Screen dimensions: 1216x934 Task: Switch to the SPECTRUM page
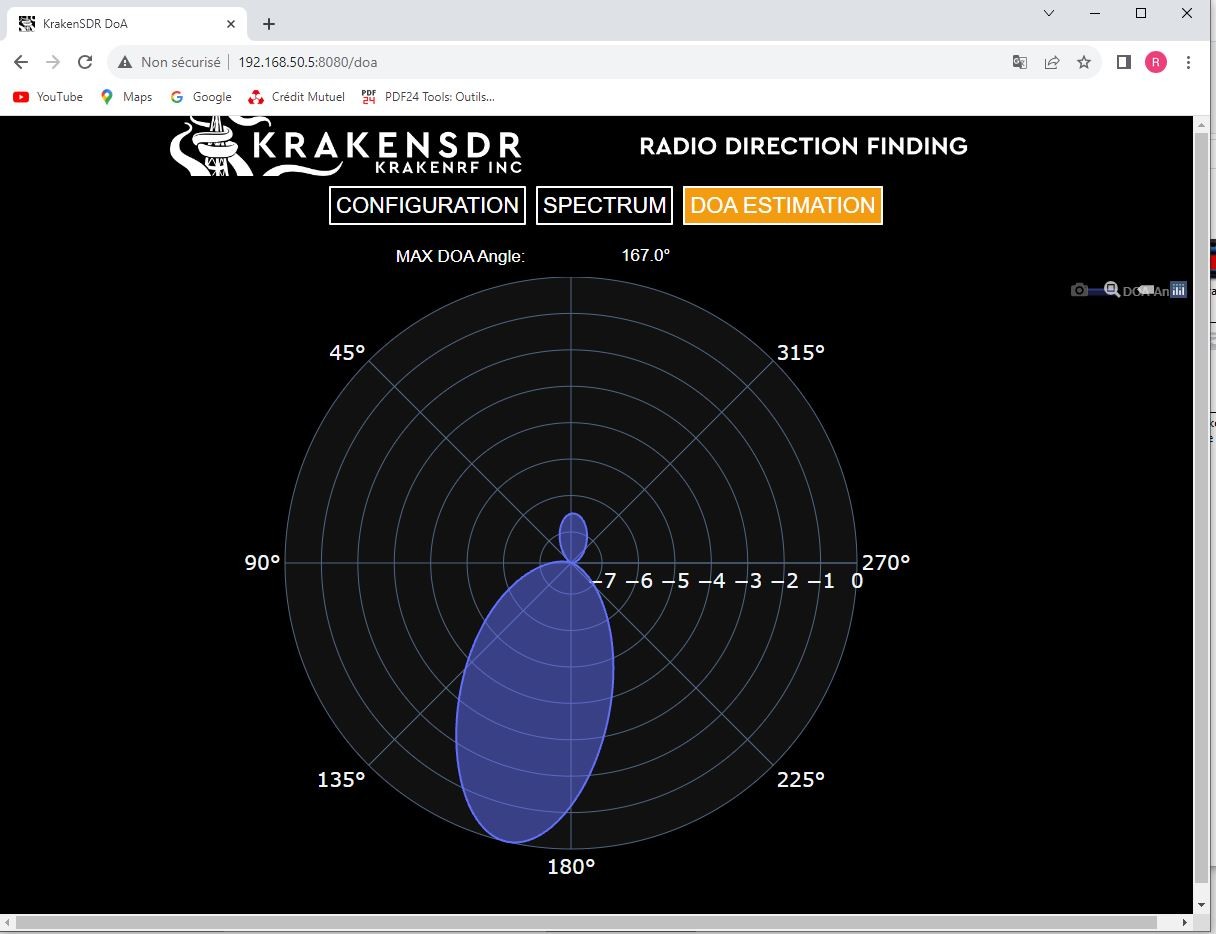tap(604, 205)
